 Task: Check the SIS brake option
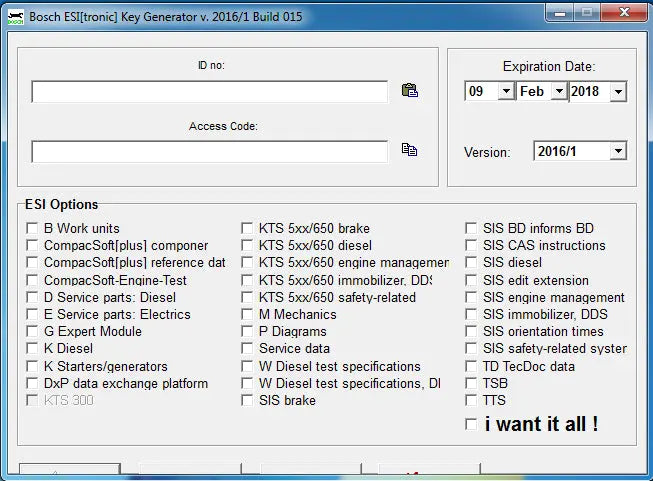point(247,400)
